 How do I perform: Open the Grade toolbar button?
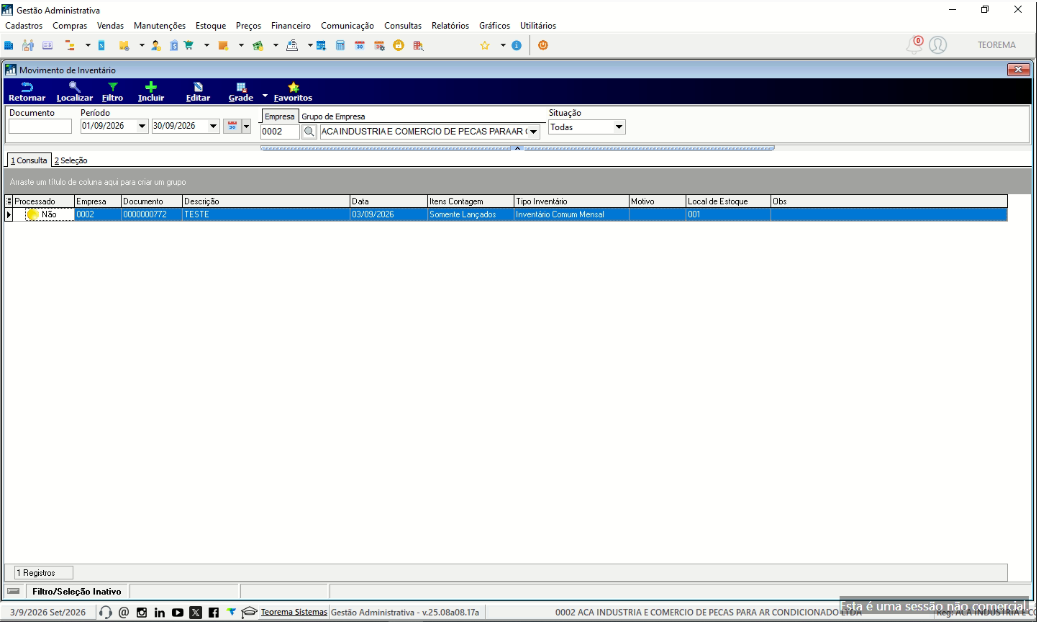pyautogui.click(x=241, y=91)
